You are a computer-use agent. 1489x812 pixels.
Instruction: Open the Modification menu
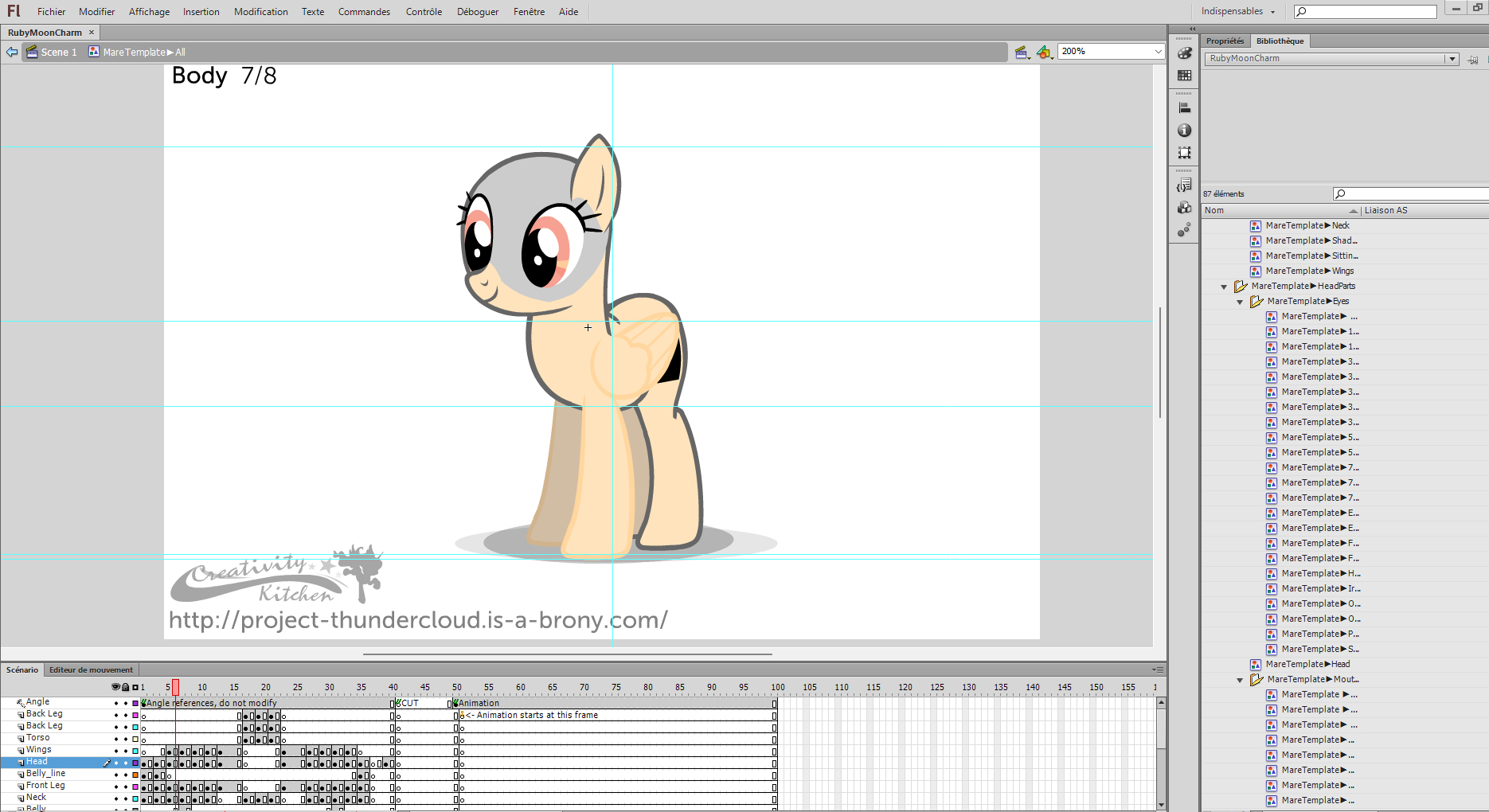click(x=260, y=12)
